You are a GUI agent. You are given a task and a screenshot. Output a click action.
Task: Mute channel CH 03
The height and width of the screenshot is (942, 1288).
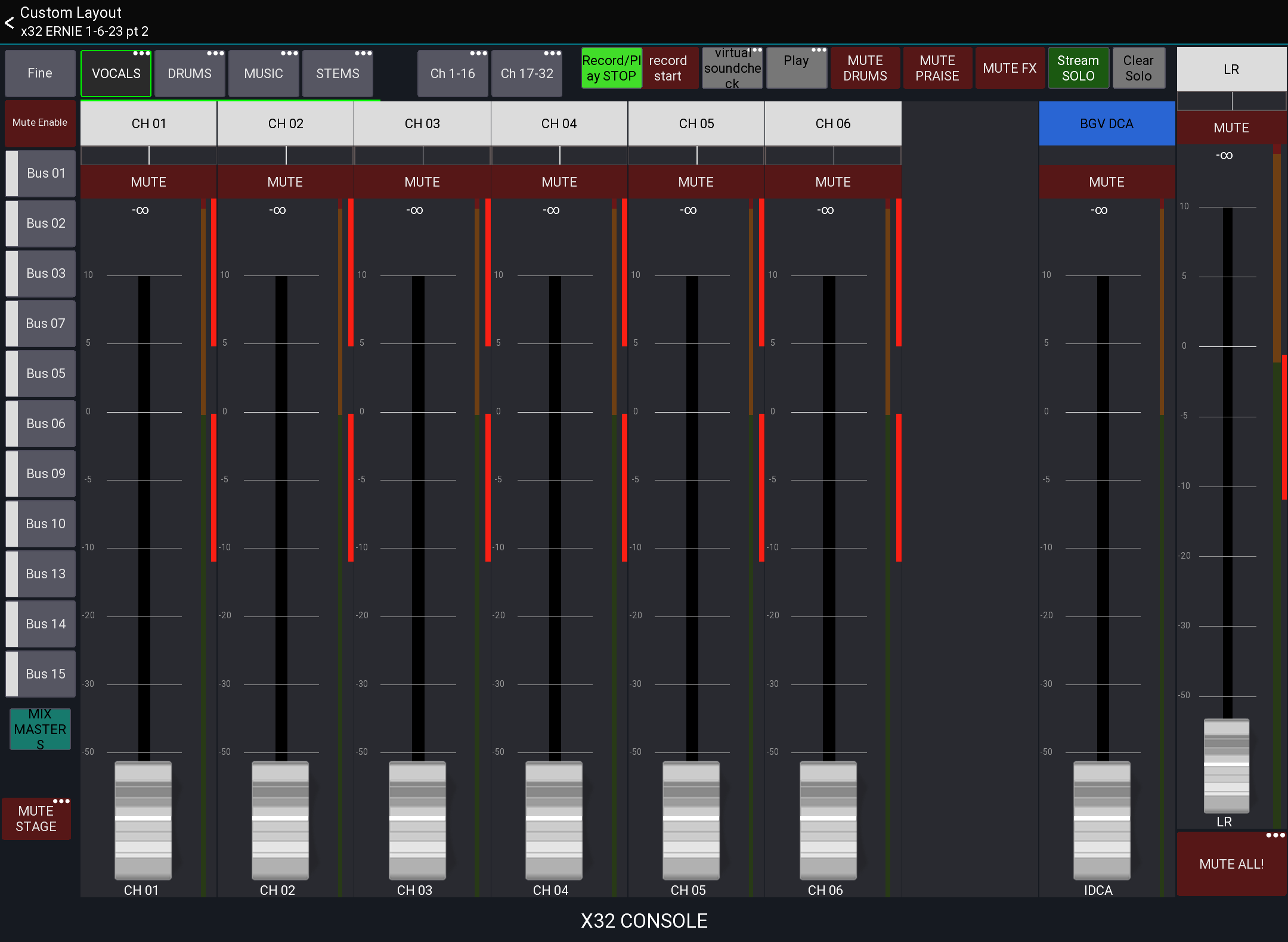(x=422, y=182)
